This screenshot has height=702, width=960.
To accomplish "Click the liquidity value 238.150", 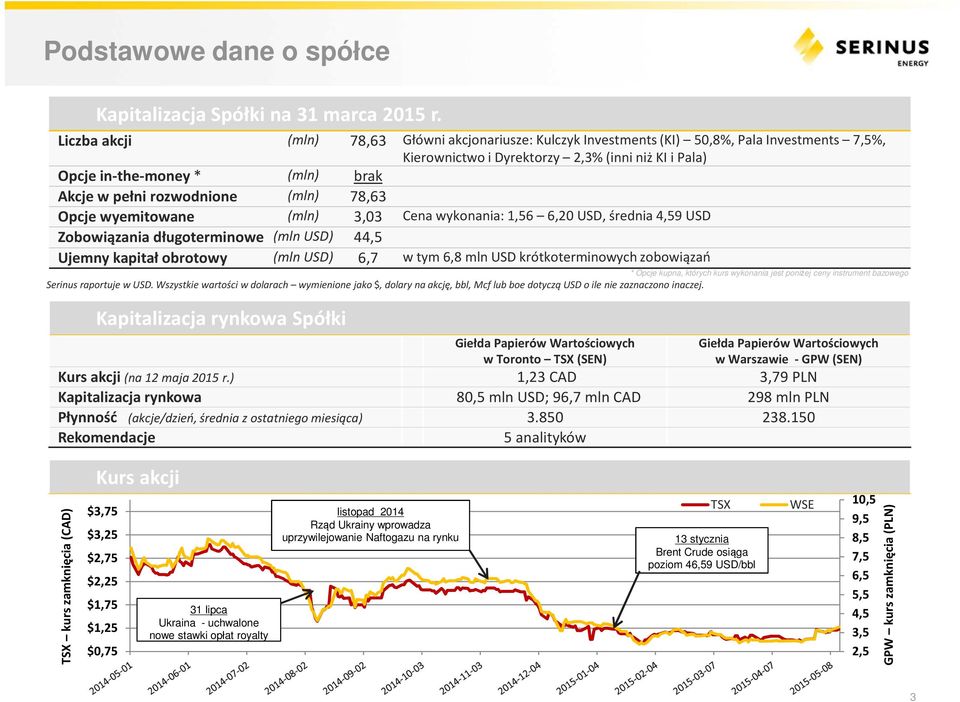I will [x=788, y=417].
